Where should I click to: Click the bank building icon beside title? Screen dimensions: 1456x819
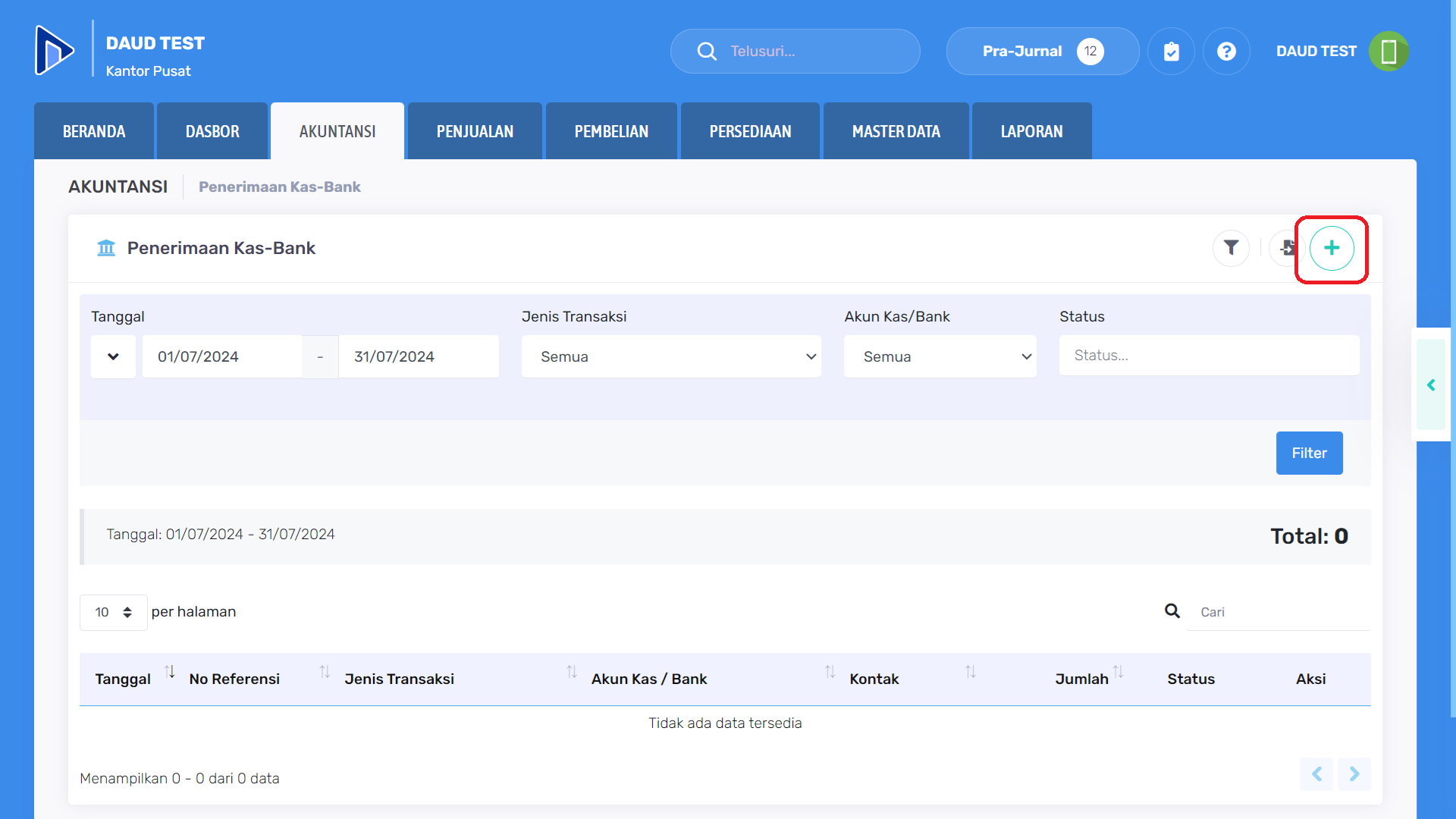click(106, 248)
